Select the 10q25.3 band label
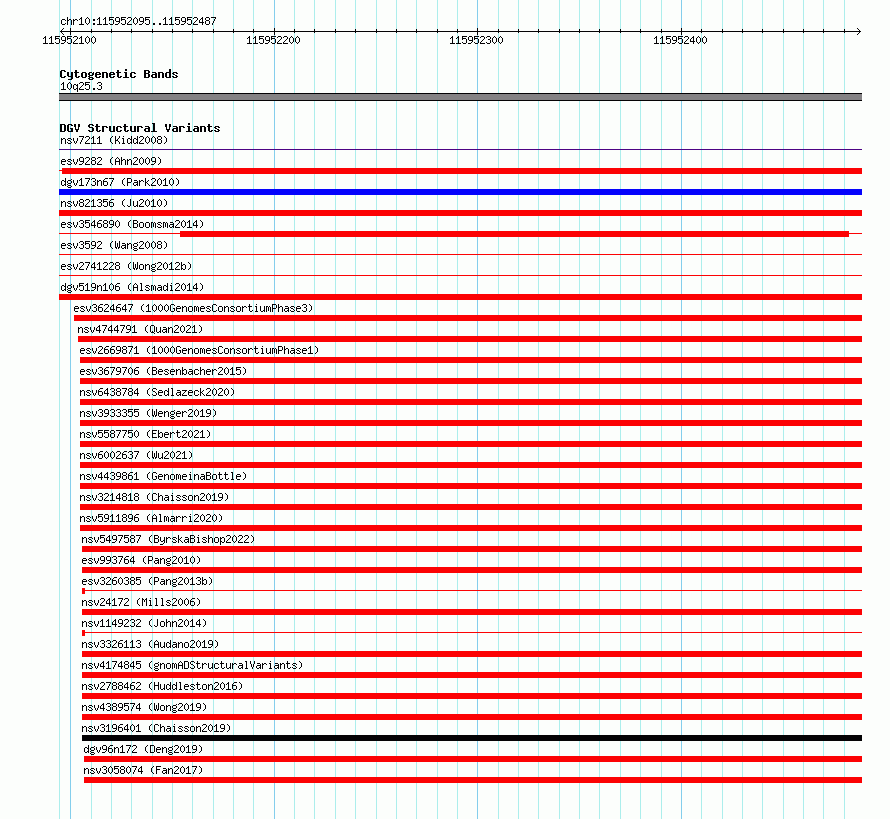This screenshot has height=819, width=890. tap(81, 86)
